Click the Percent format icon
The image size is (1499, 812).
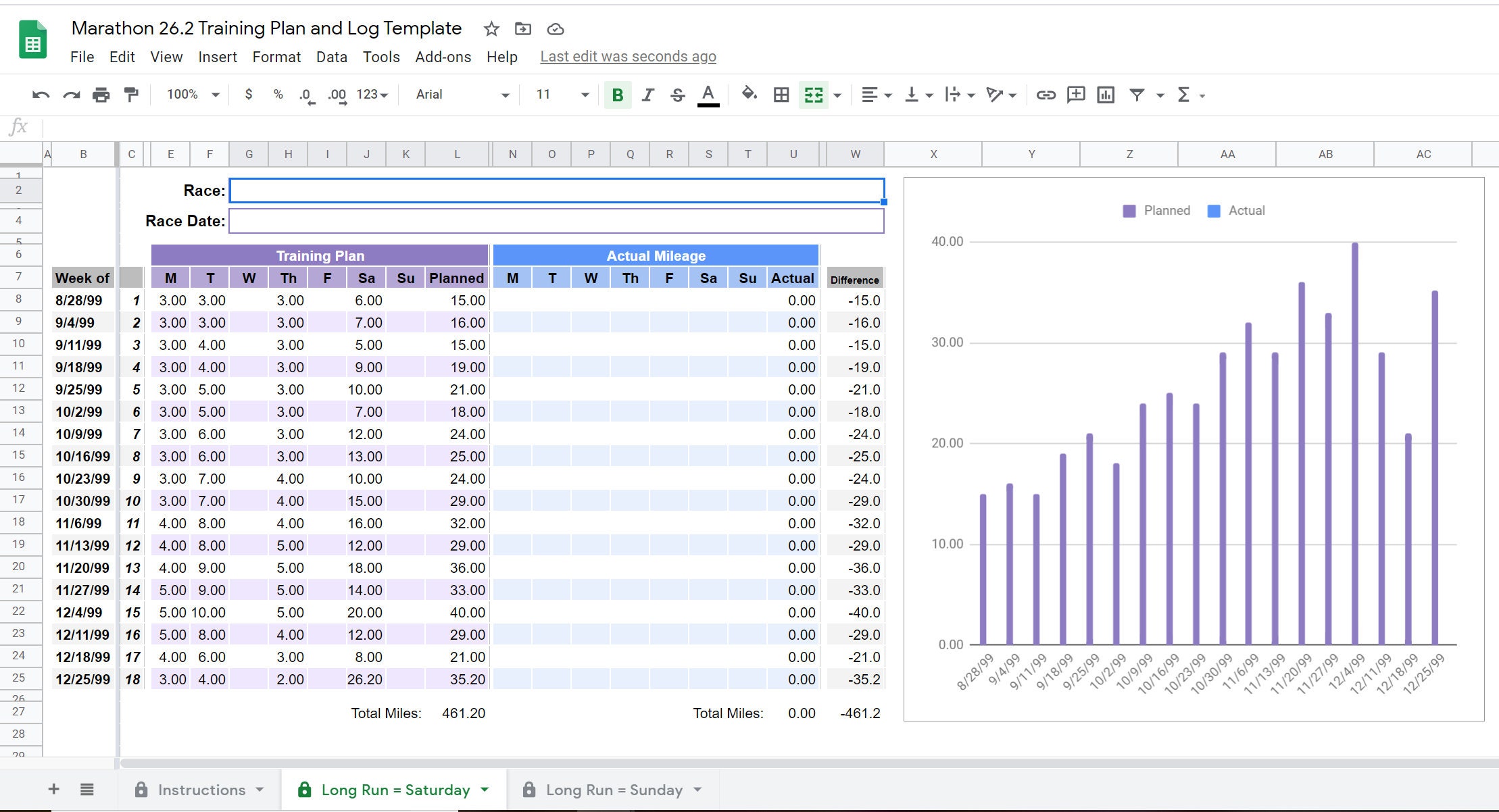[x=277, y=95]
